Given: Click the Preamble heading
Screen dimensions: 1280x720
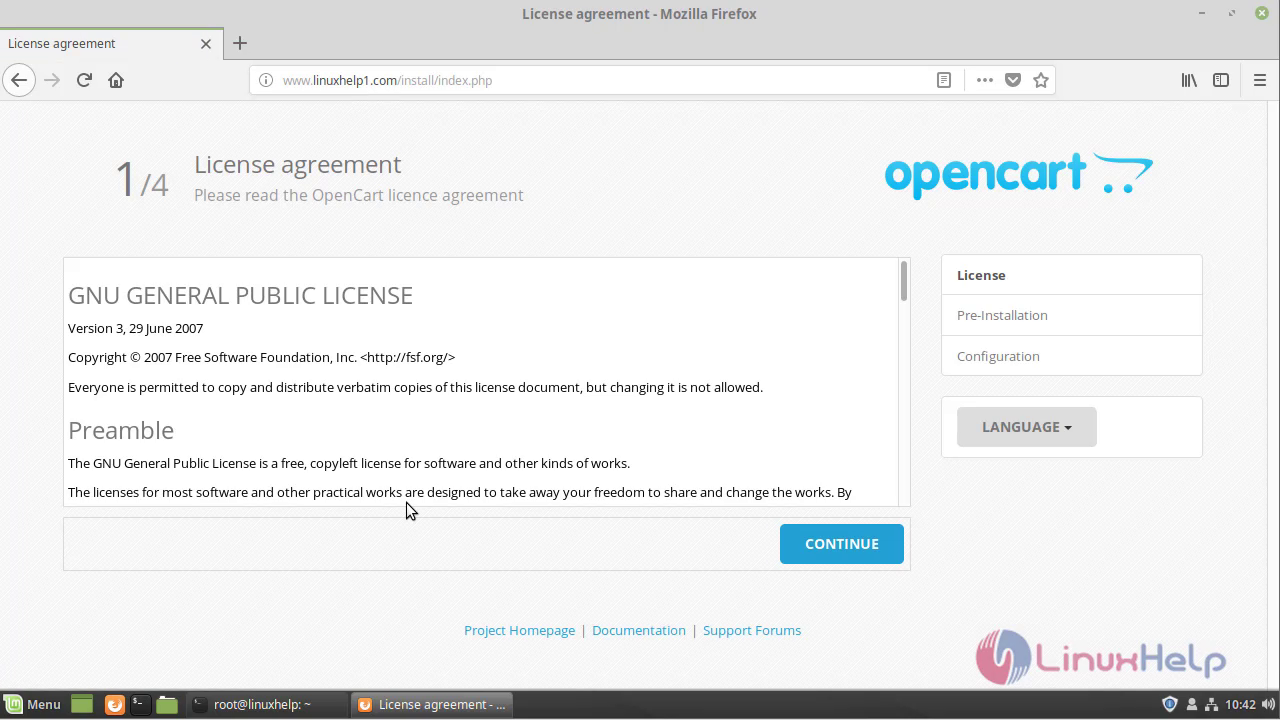Looking at the screenshot, I should 121,430.
